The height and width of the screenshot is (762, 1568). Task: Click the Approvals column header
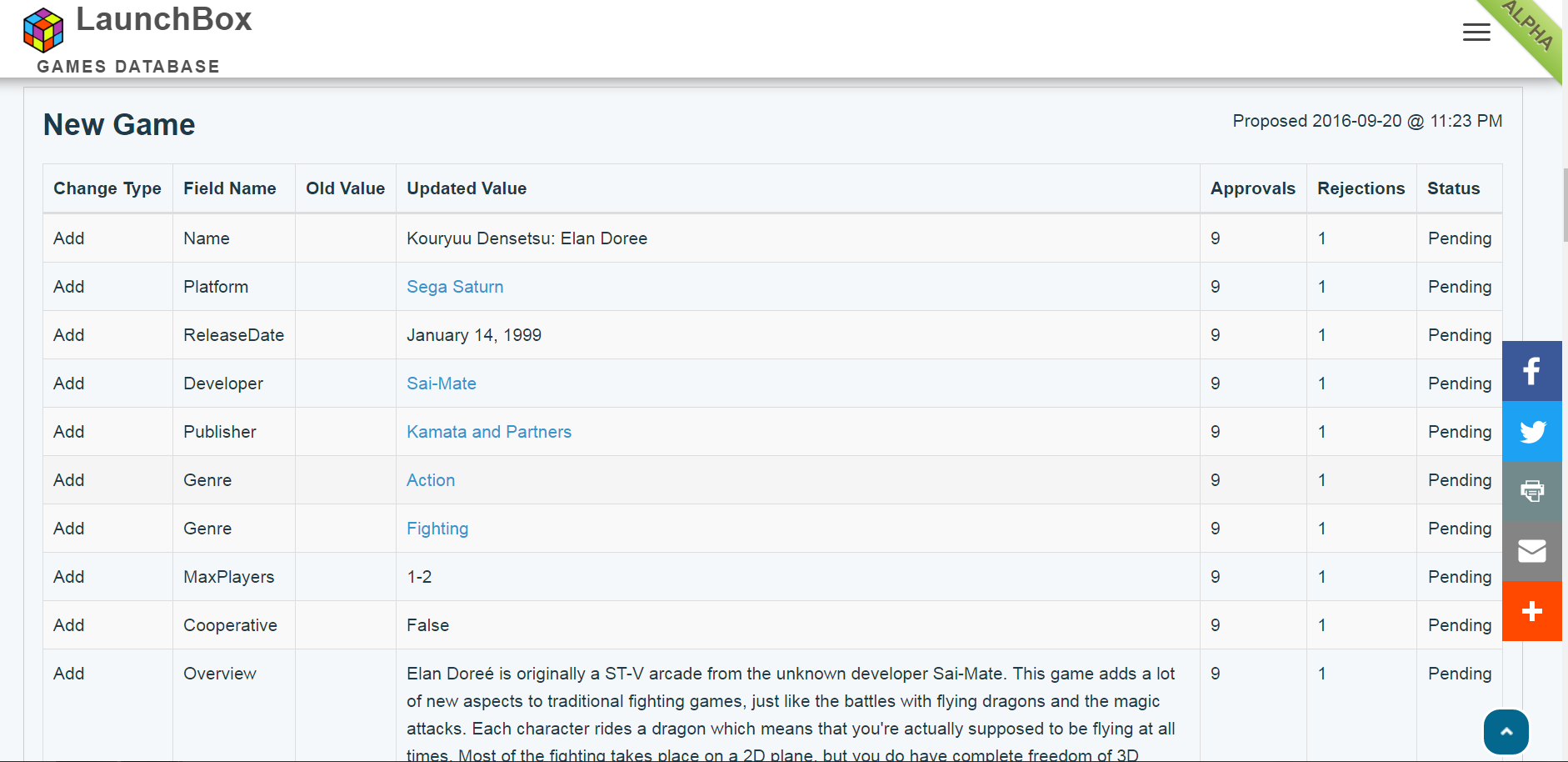pyautogui.click(x=1253, y=188)
